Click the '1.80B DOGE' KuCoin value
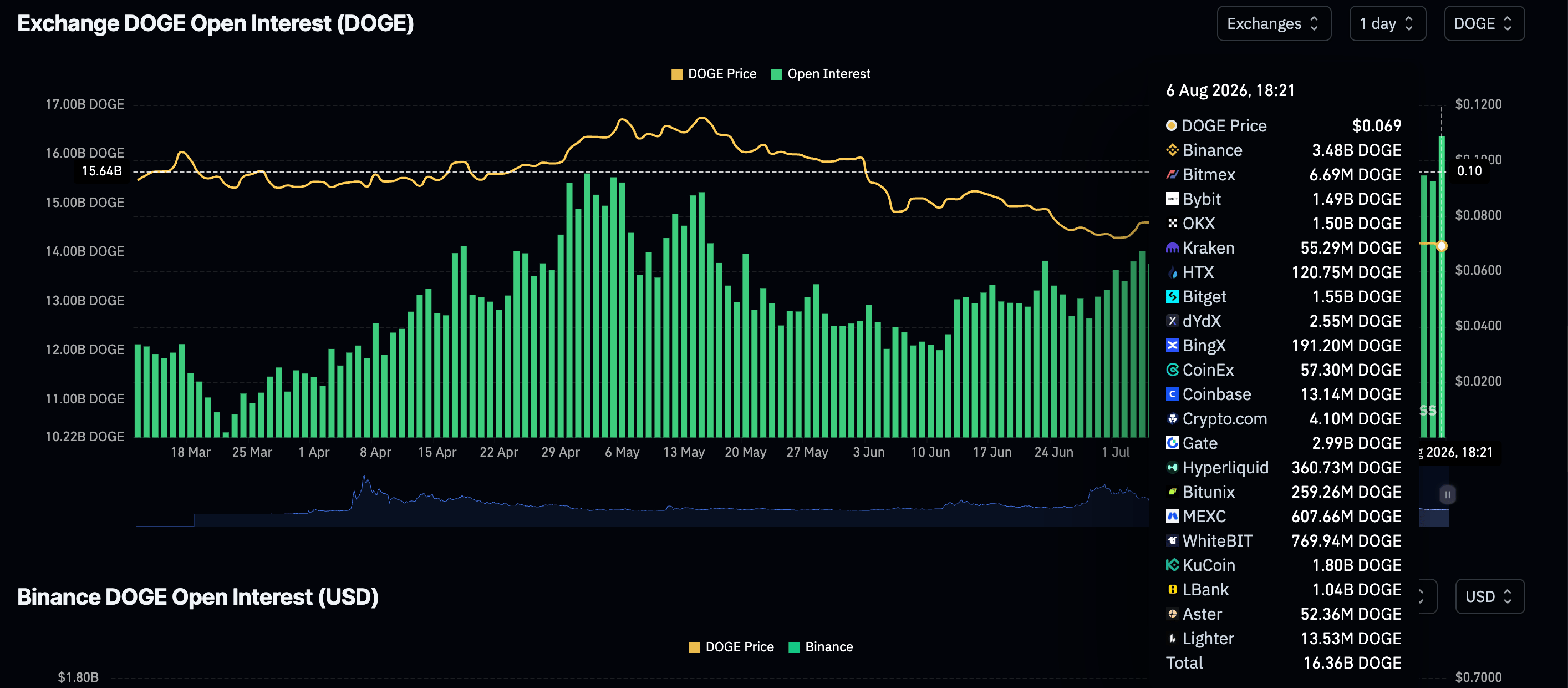This screenshot has width=1568, height=688. click(1356, 565)
